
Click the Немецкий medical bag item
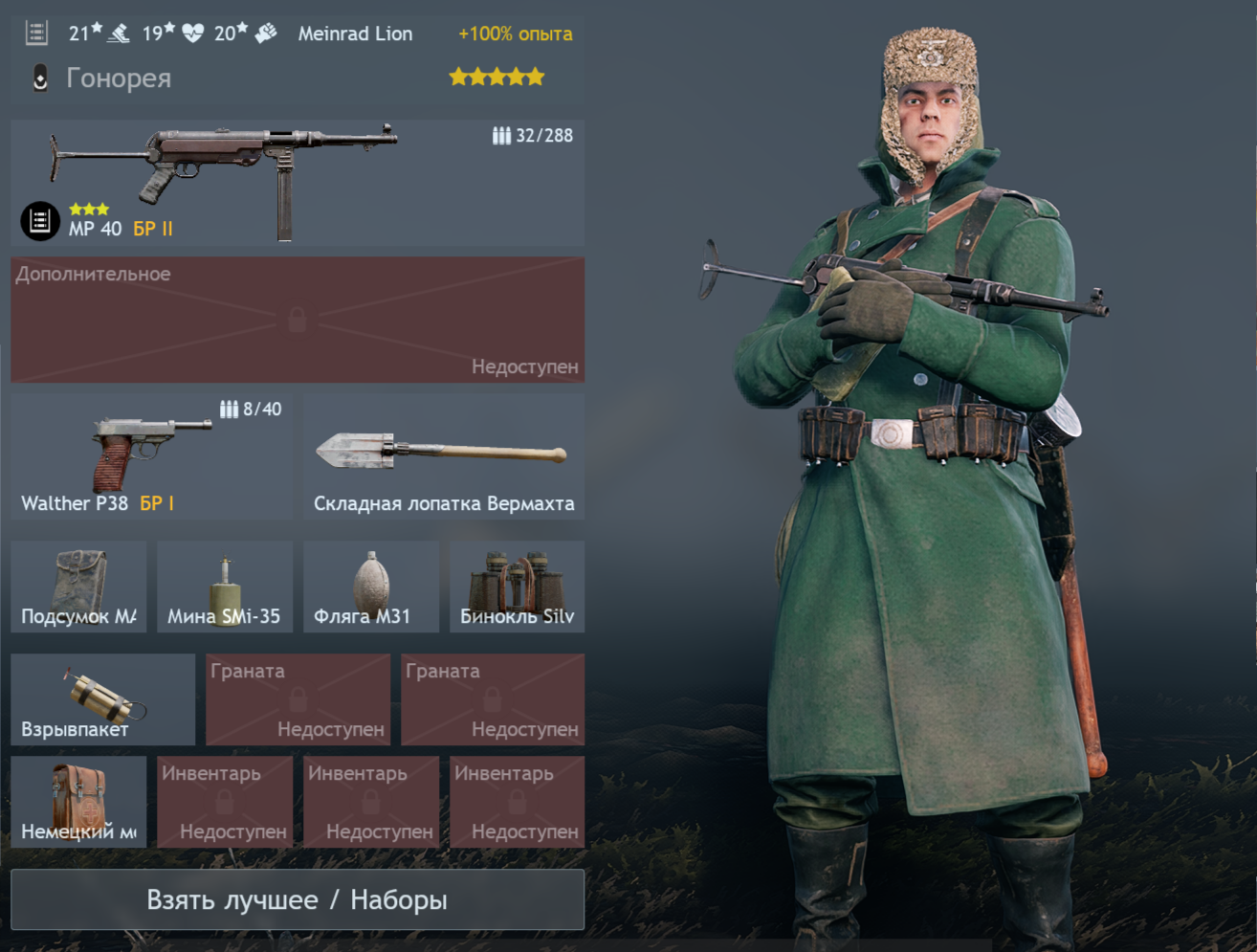[x=78, y=802]
